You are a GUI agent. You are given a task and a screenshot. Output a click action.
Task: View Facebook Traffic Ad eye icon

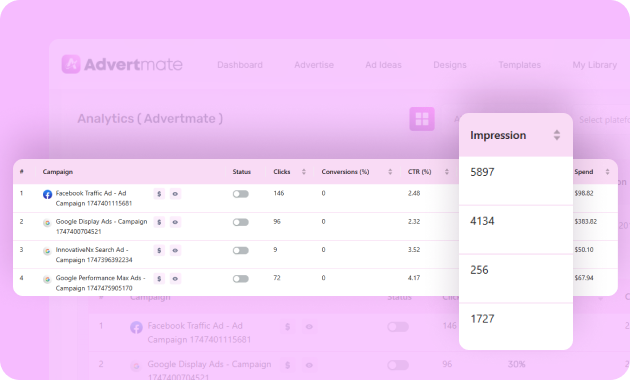pos(175,194)
